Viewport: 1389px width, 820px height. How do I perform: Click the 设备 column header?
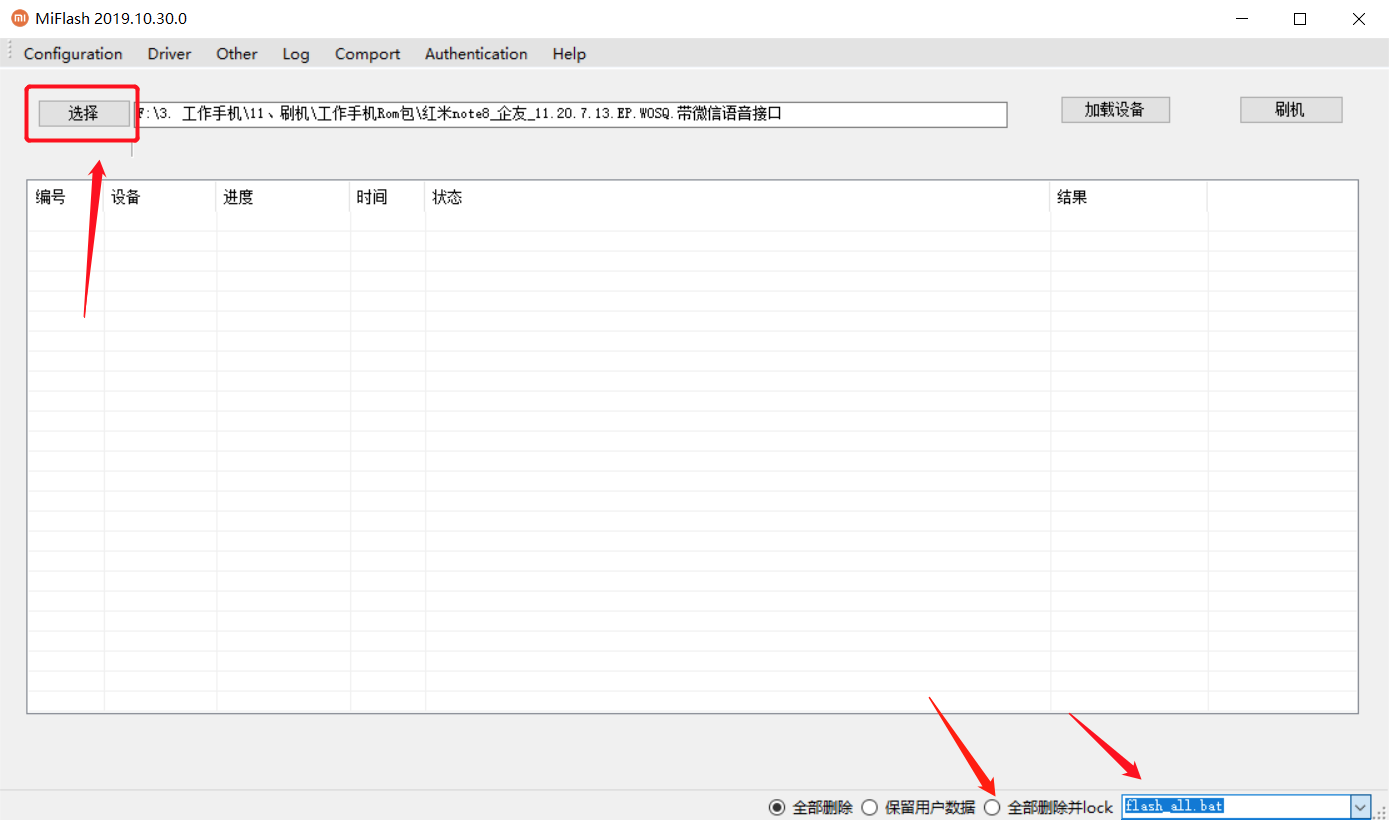(160, 197)
